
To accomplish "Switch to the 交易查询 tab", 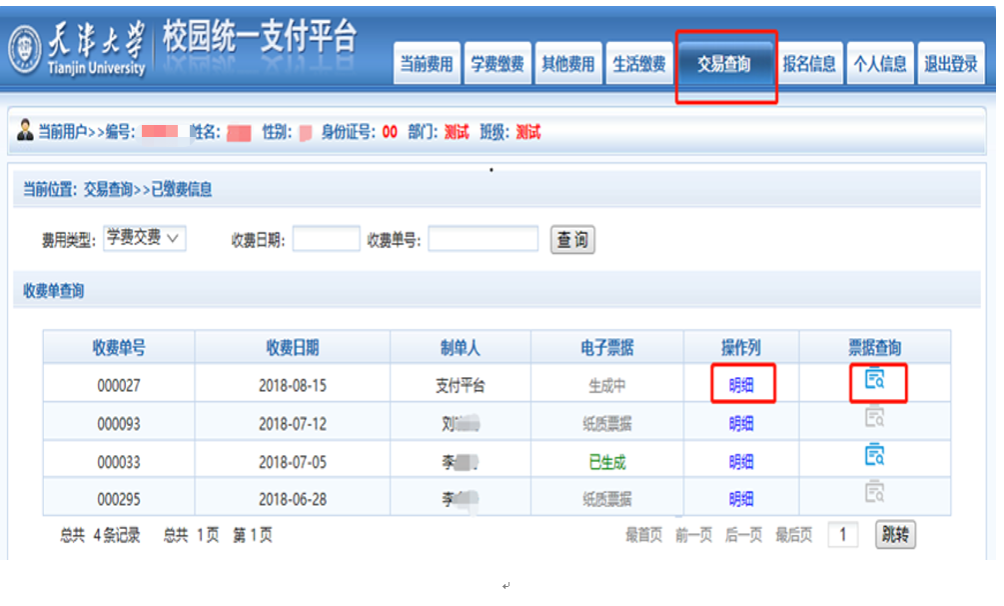I will click(x=725, y=64).
